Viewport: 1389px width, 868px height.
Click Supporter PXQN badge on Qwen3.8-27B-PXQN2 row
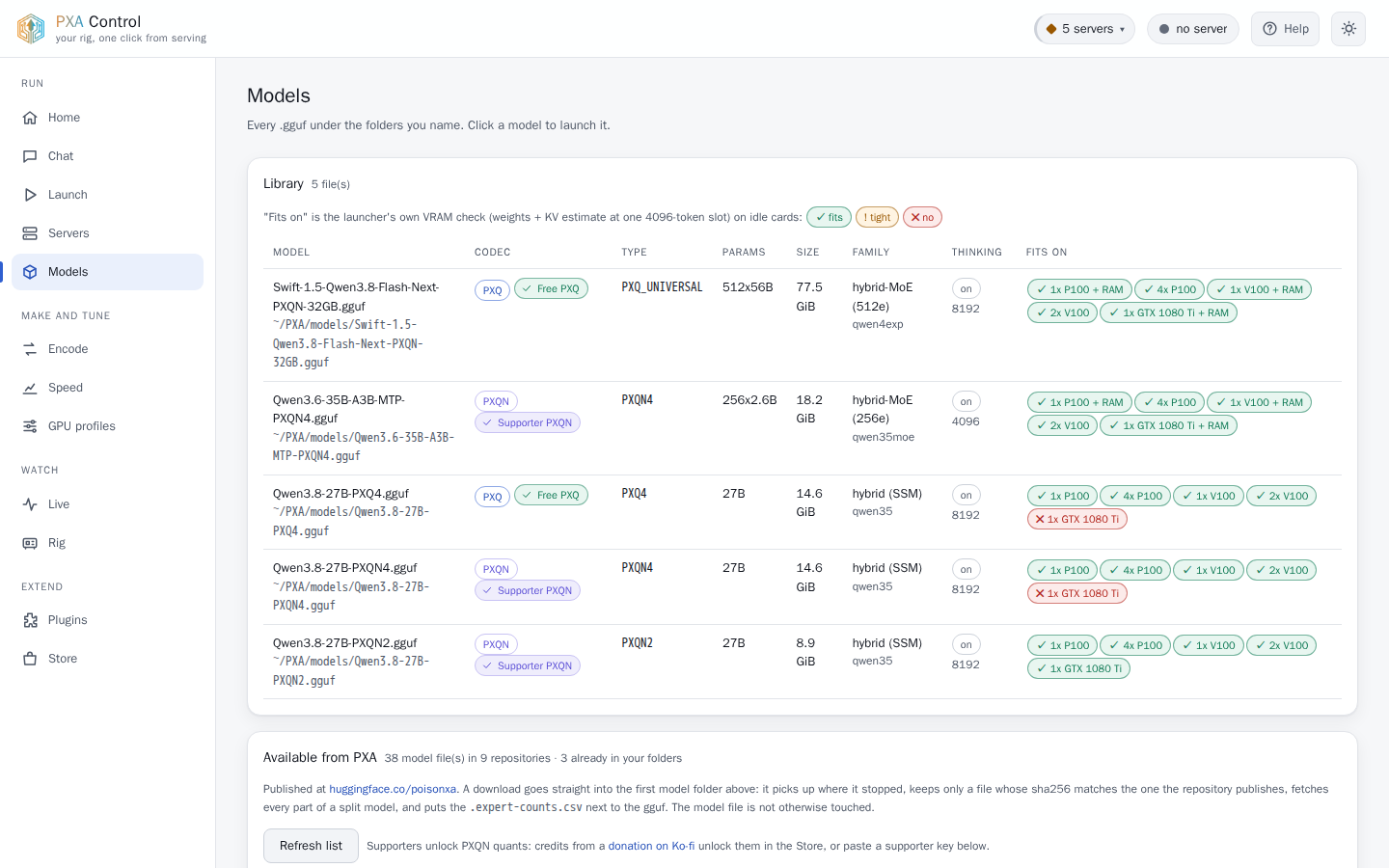(x=528, y=666)
